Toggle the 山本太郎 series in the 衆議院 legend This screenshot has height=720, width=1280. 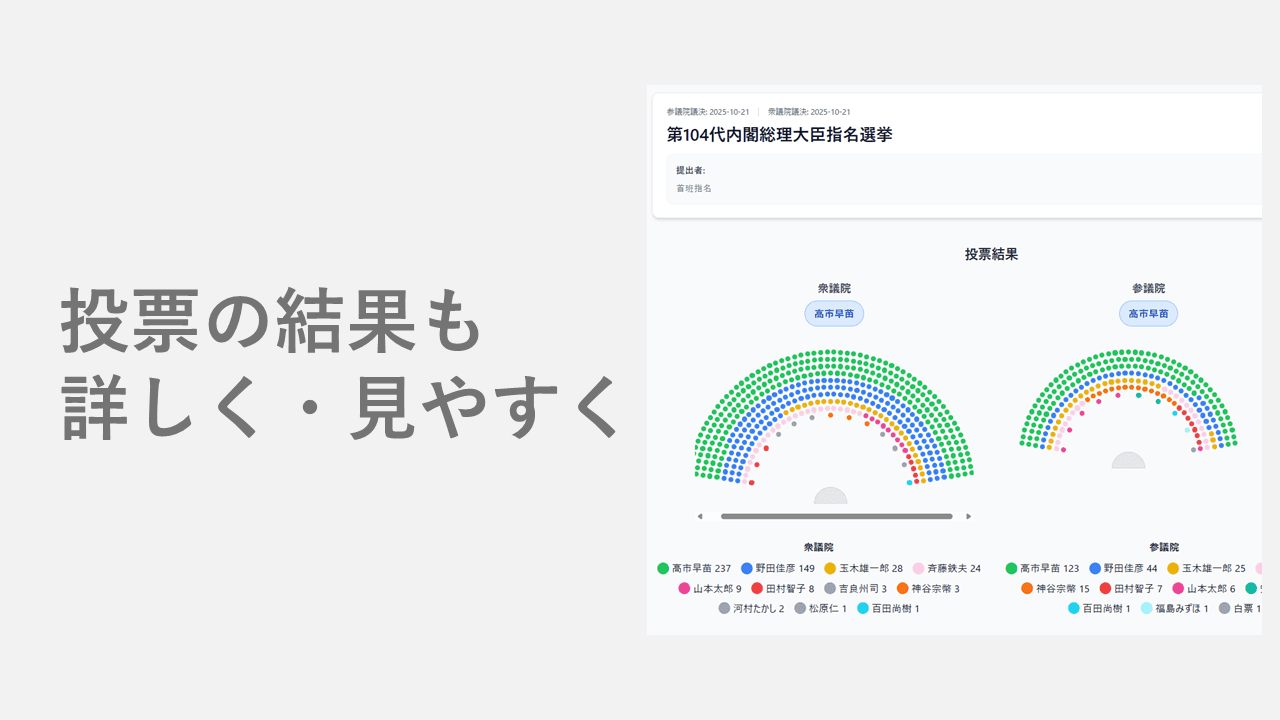(x=685, y=588)
